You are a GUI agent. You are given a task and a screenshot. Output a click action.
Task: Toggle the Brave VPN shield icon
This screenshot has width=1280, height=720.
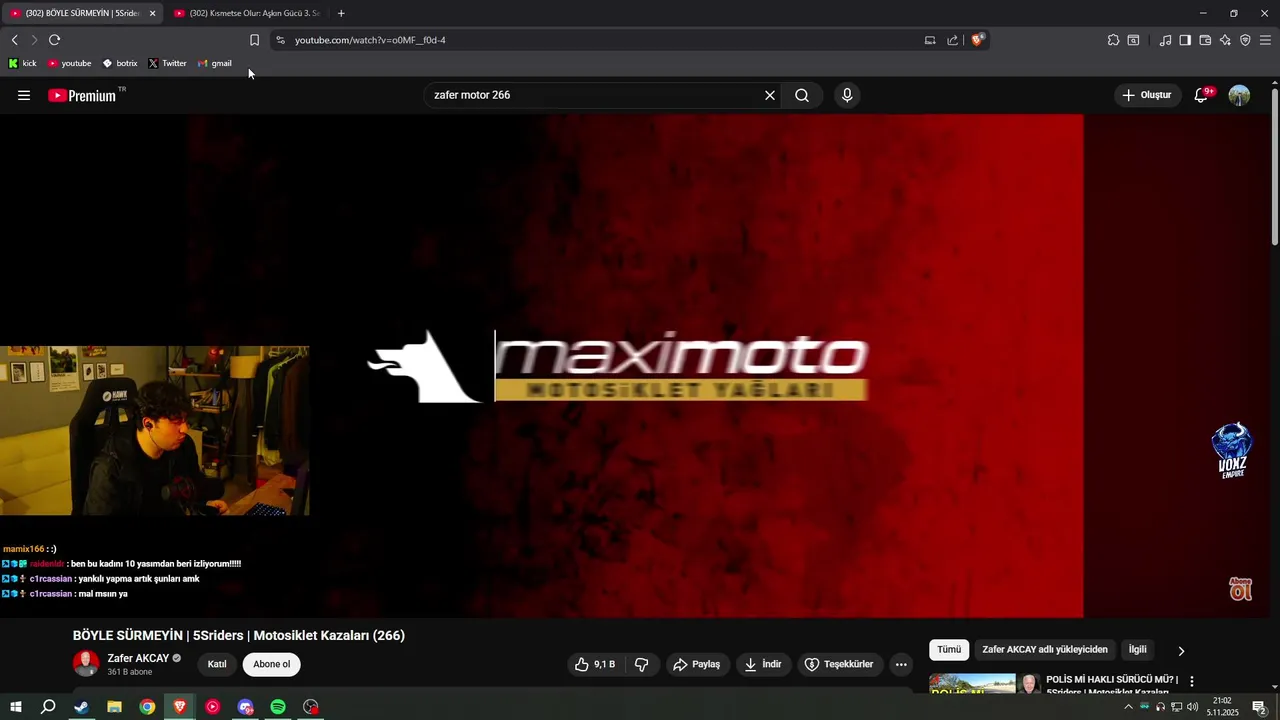pos(1245,40)
